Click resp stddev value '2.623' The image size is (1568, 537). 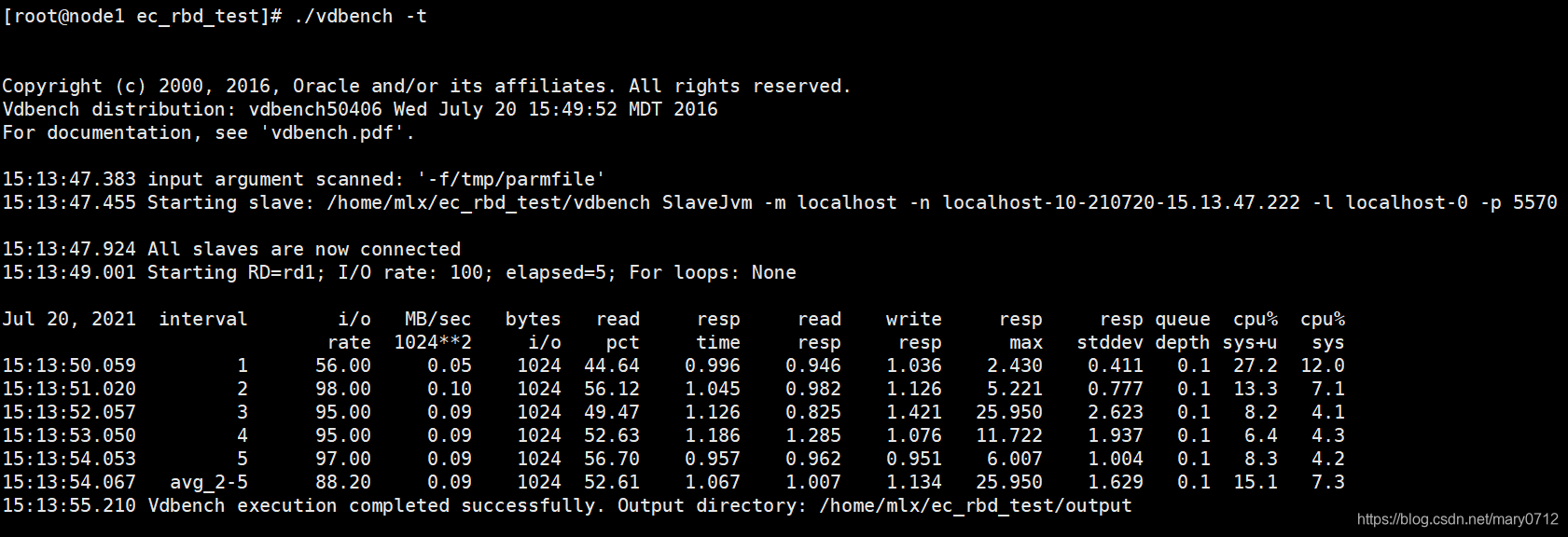[x=1116, y=412]
